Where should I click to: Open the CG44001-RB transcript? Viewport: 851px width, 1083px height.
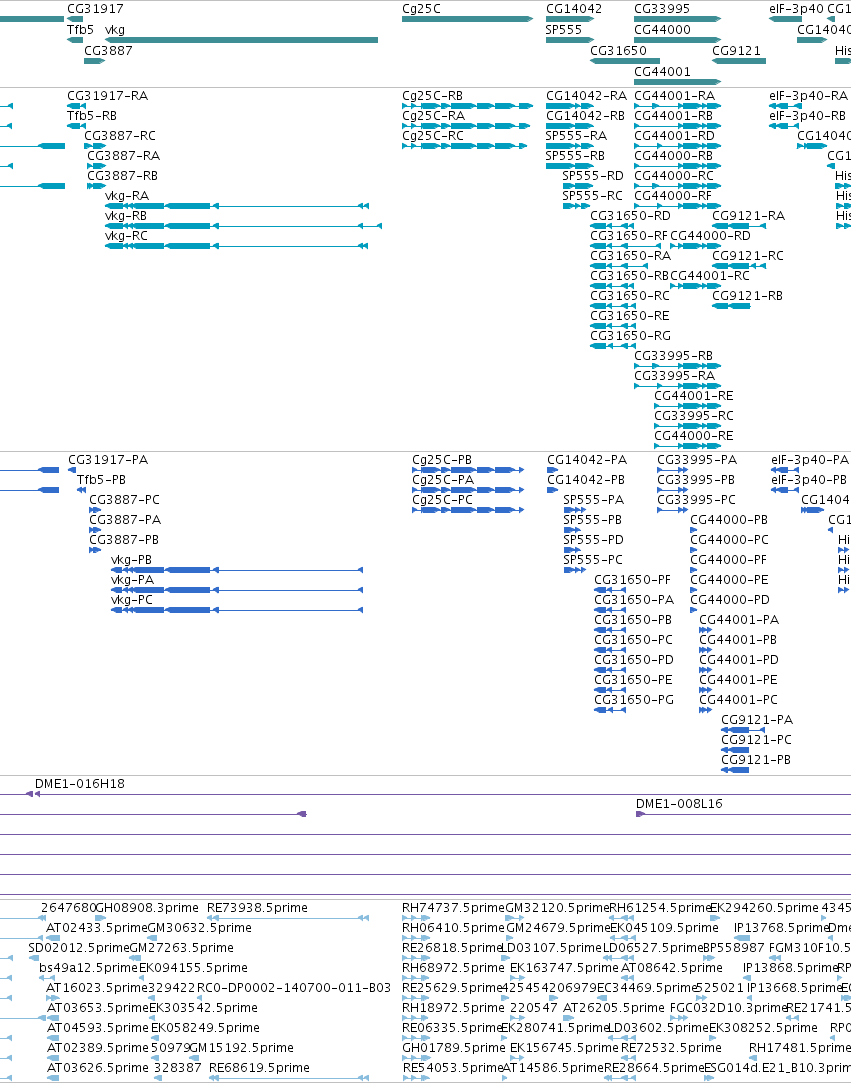(678, 126)
